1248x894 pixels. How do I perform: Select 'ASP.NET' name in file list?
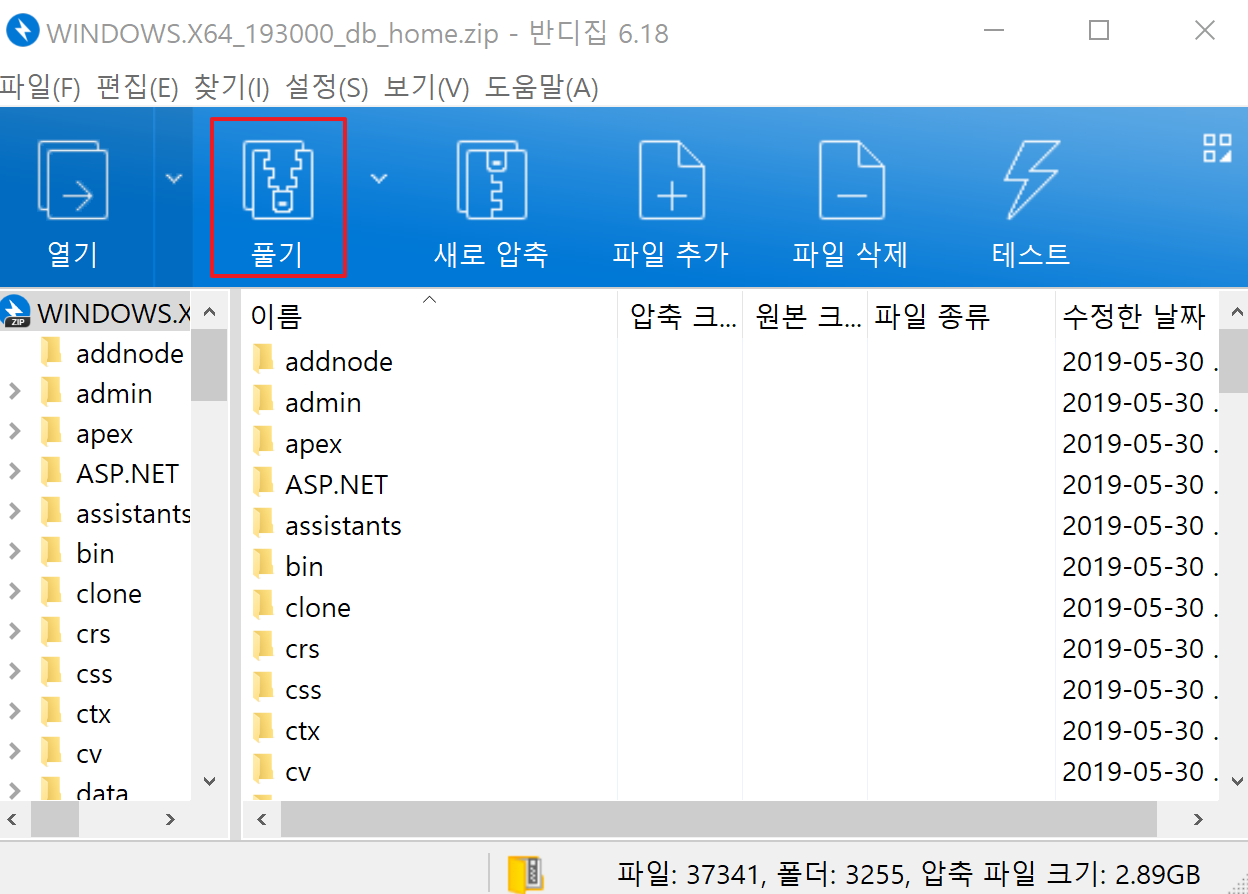(336, 484)
